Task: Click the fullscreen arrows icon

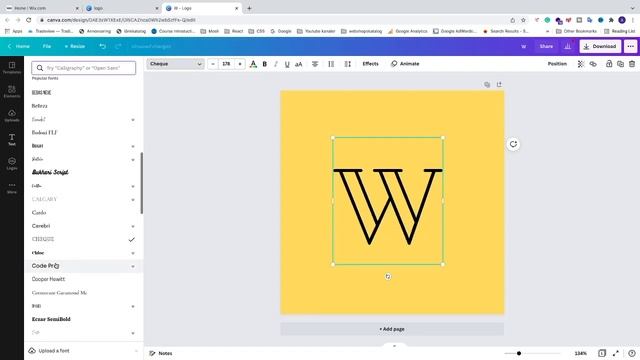Action: click(x=616, y=353)
